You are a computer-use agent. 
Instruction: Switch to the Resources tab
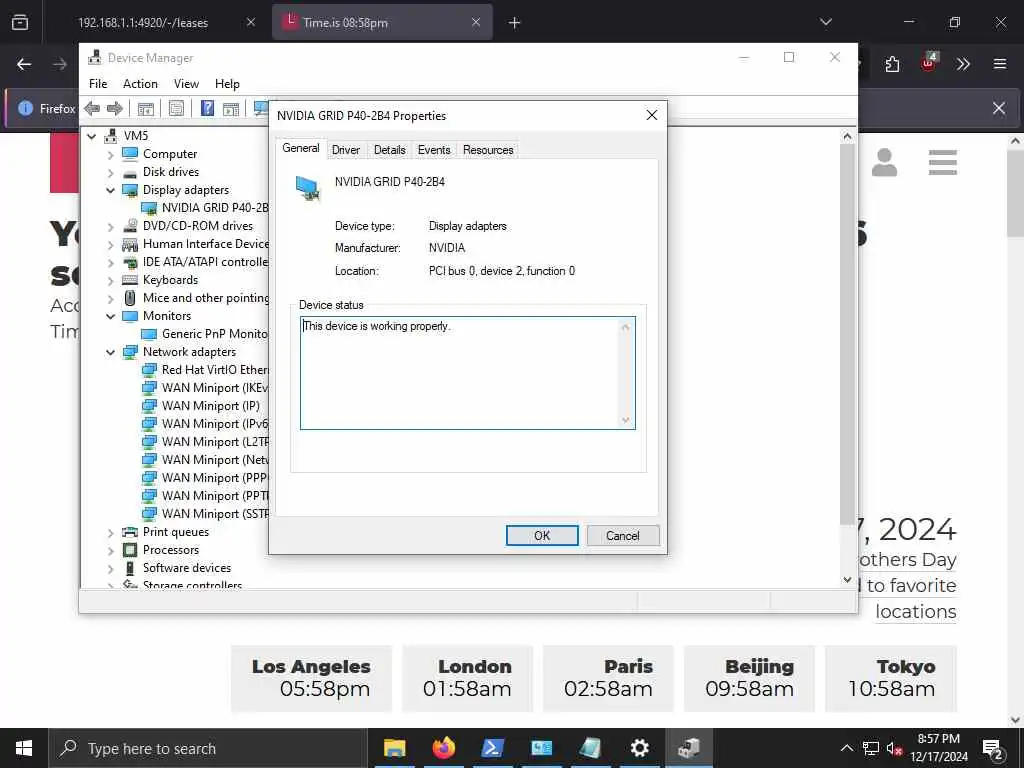(x=488, y=150)
